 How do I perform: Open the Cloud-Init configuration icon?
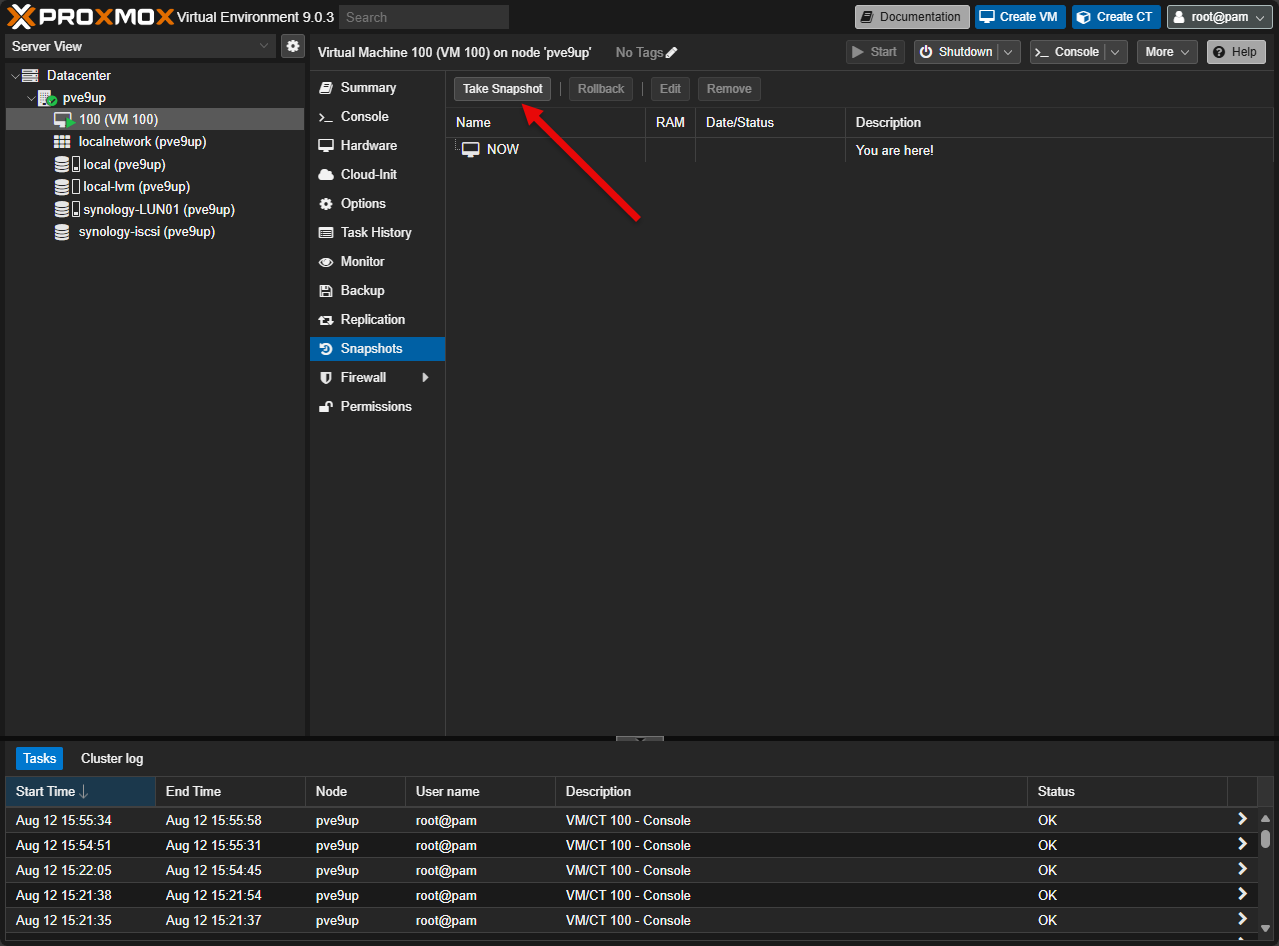pyautogui.click(x=326, y=174)
